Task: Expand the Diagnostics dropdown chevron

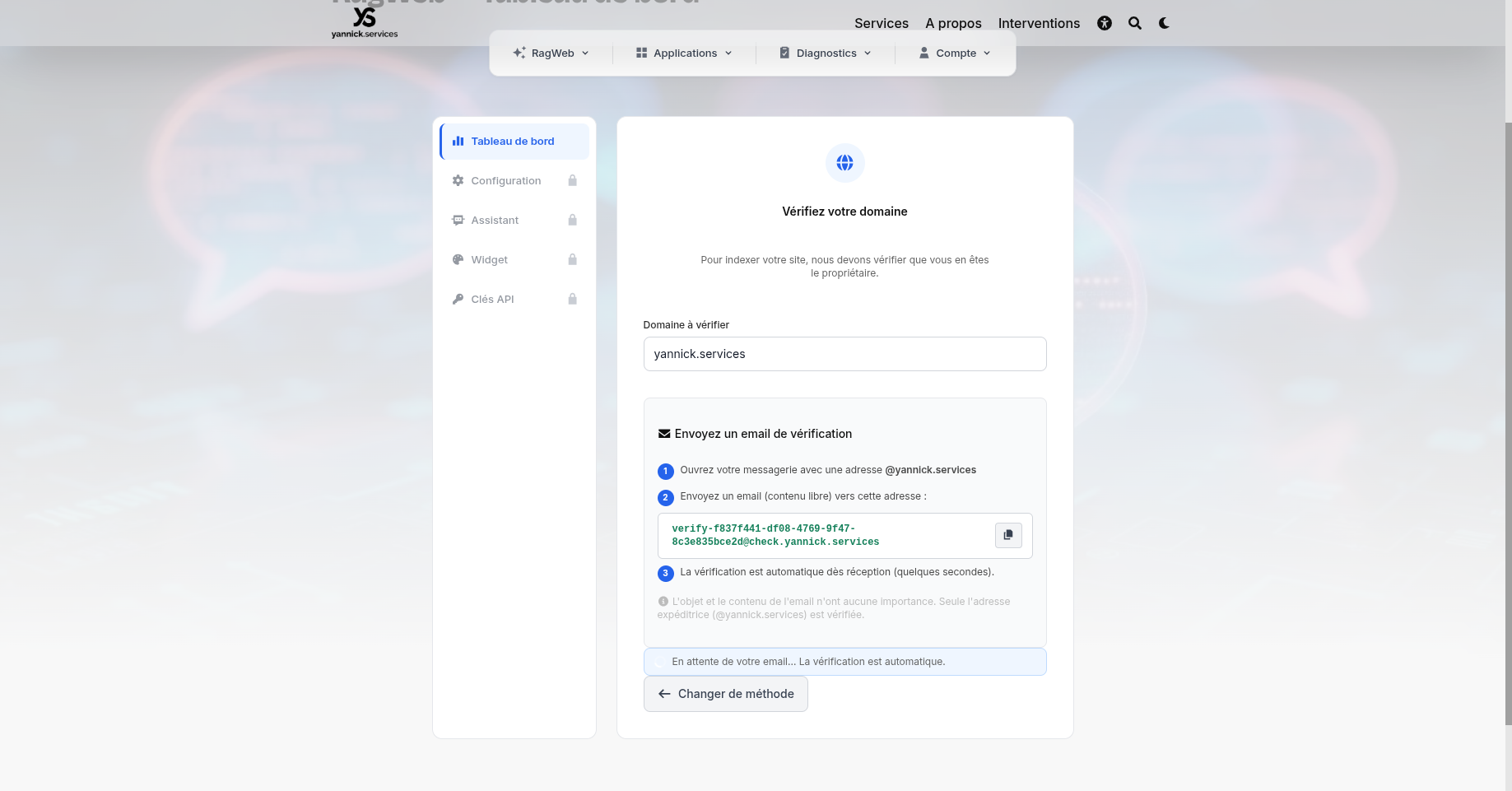Action: 868,54
